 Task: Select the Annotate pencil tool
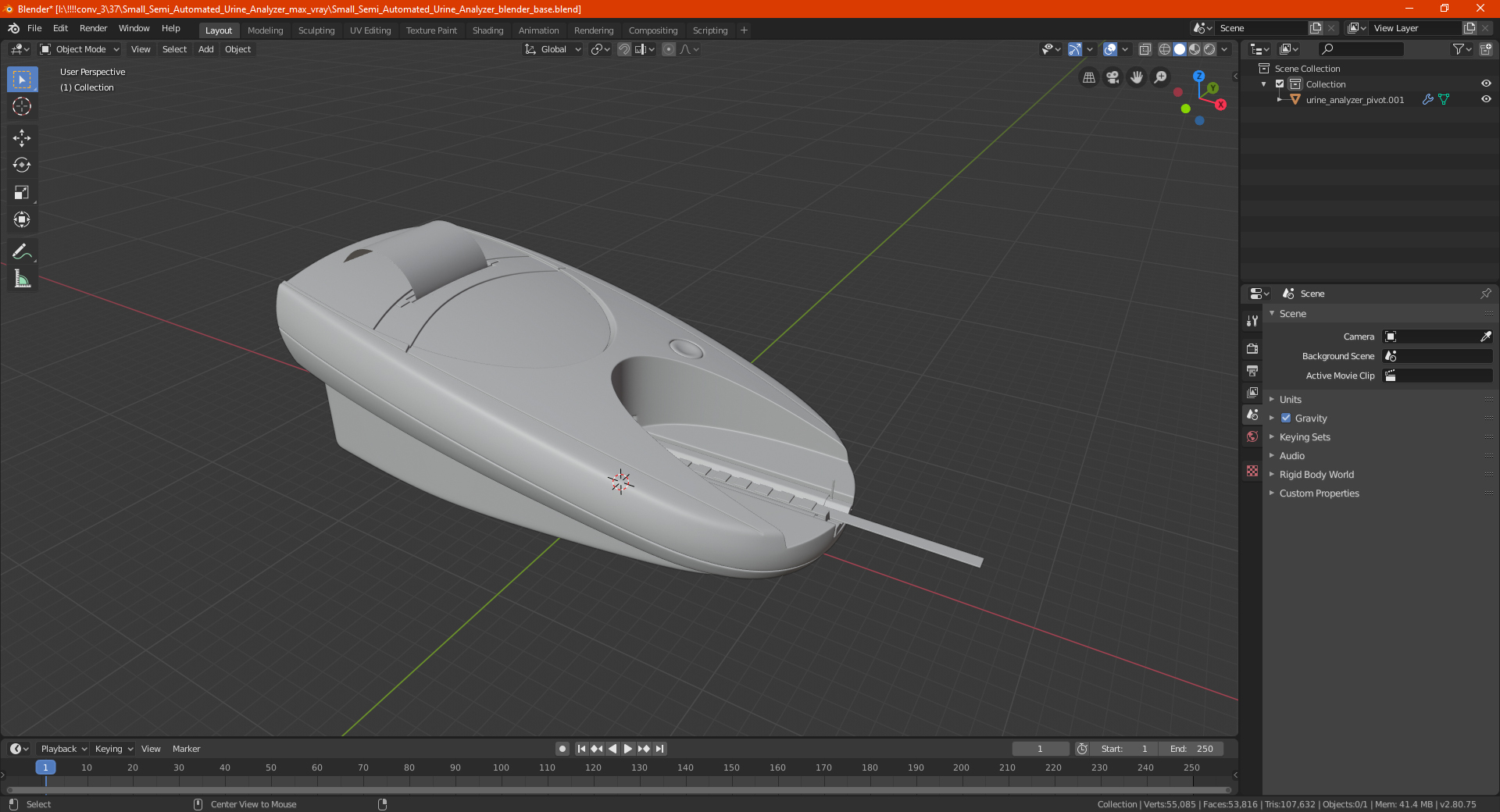coord(22,252)
